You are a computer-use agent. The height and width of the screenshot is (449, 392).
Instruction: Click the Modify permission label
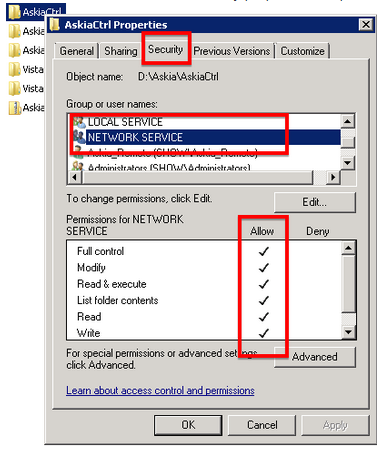[91, 268]
